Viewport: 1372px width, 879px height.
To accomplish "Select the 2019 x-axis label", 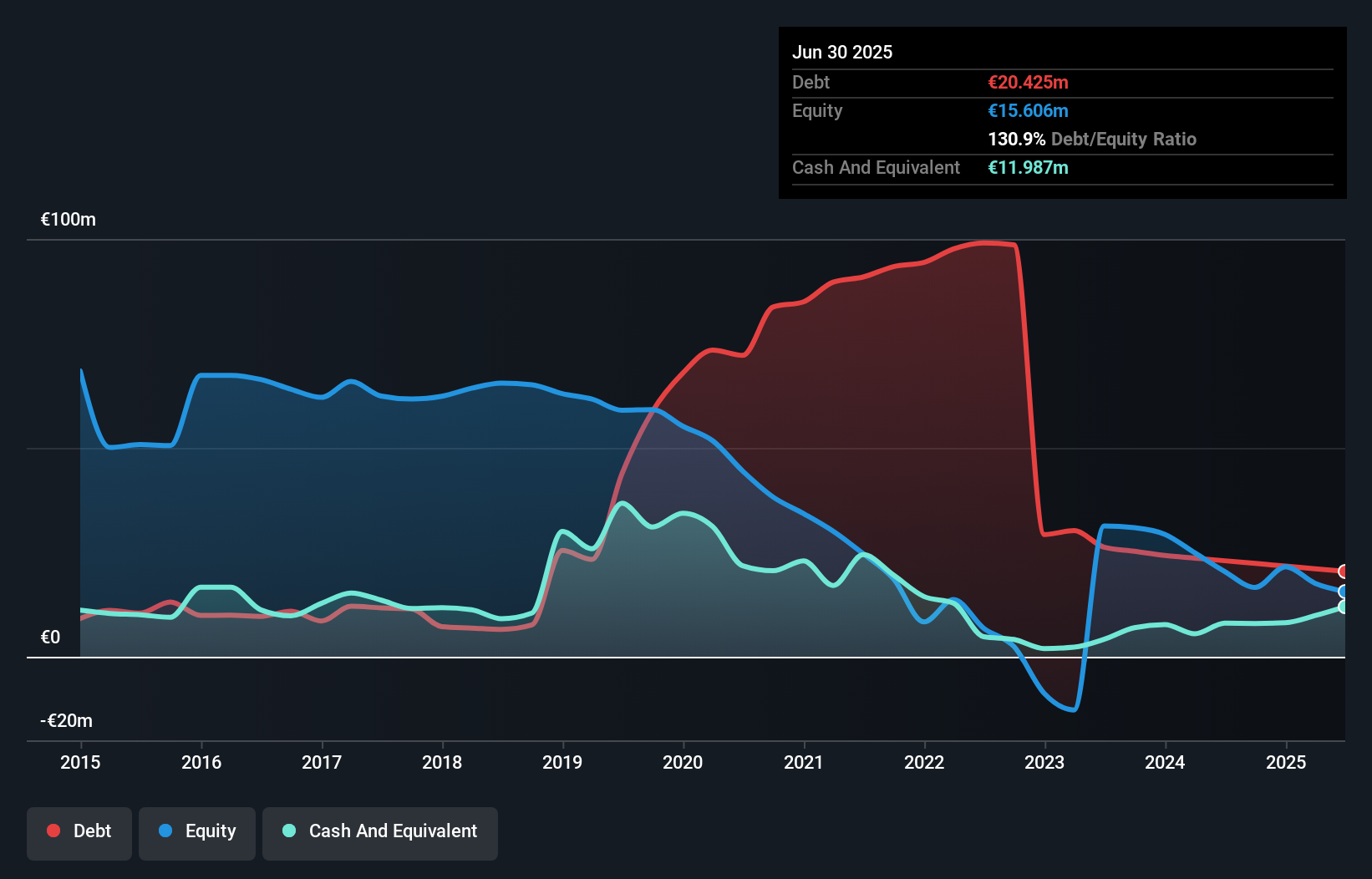I will (562, 762).
